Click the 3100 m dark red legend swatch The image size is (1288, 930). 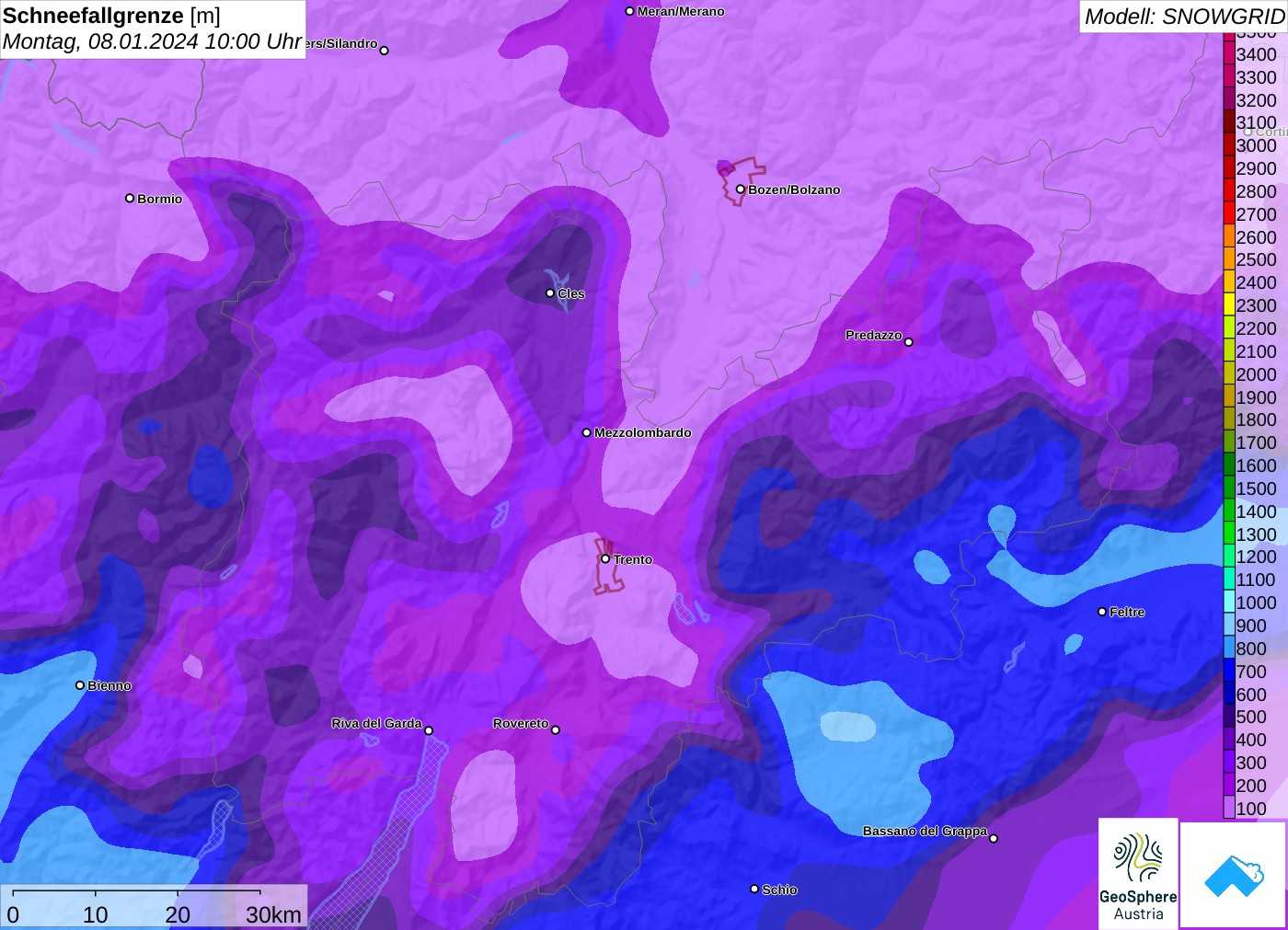[x=1229, y=122]
